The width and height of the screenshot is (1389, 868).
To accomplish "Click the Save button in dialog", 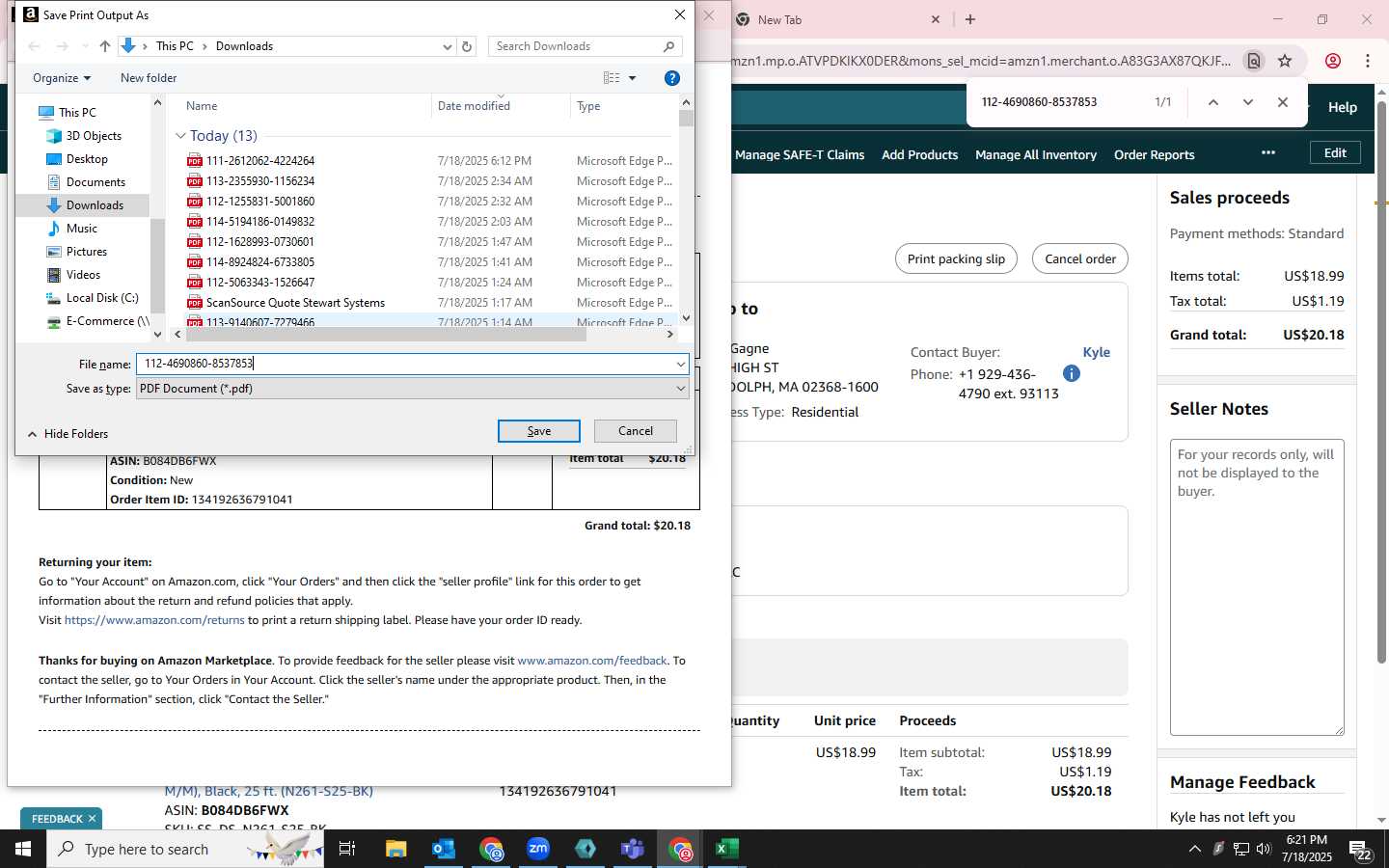I will pyautogui.click(x=538, y=431).
